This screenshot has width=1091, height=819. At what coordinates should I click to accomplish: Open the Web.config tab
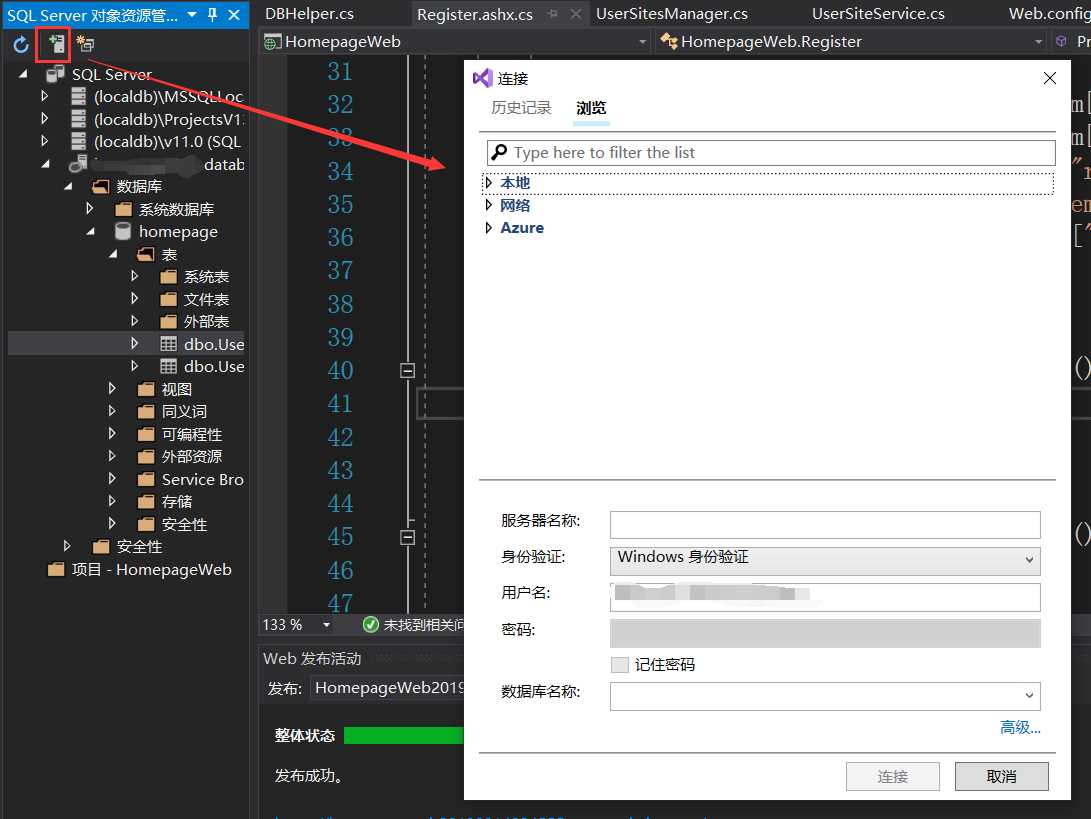(1049, 14)
